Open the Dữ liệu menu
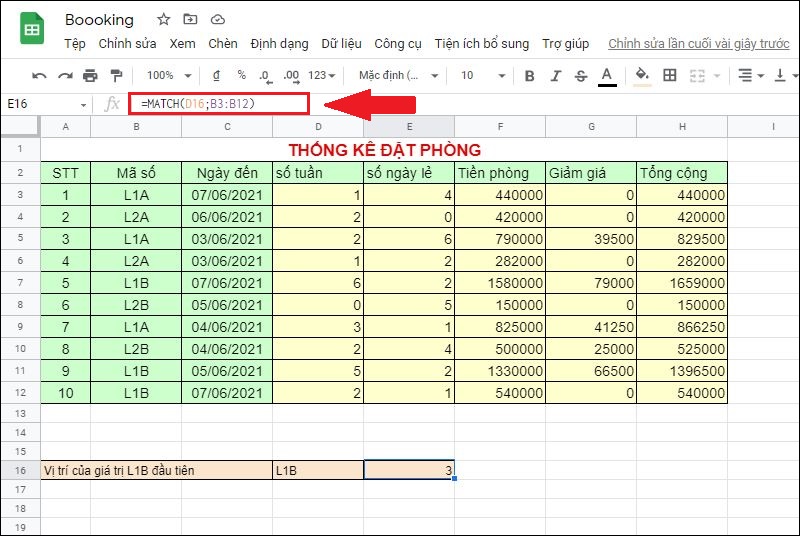This screenshot has width=800, height=536. (342, 44)
